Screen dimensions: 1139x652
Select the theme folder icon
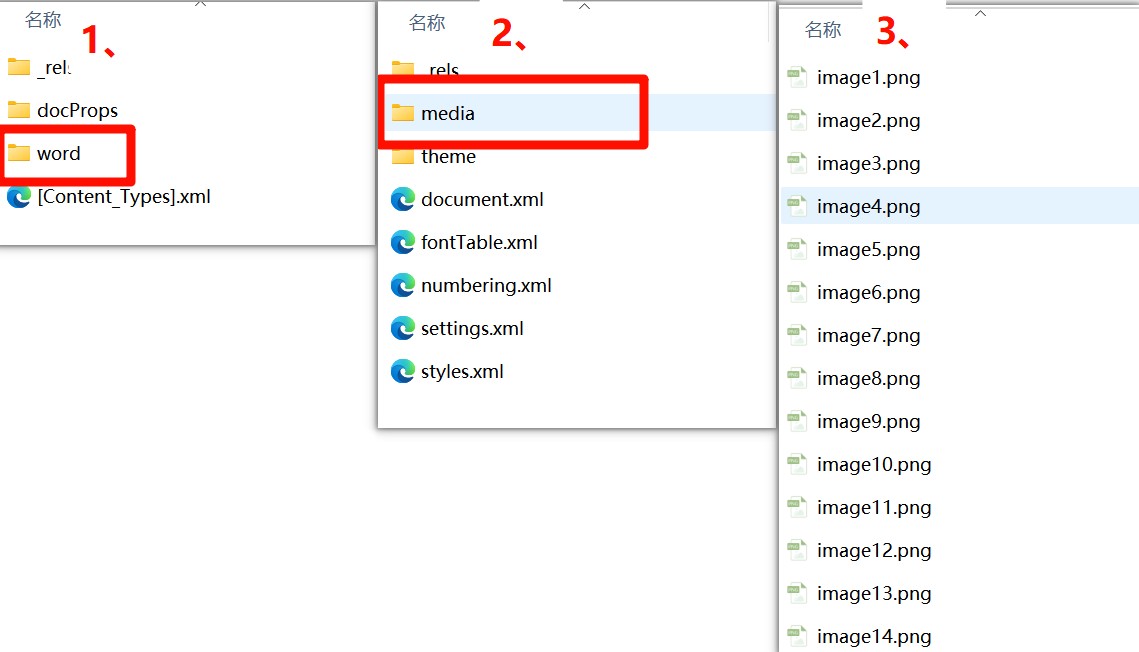403,156
